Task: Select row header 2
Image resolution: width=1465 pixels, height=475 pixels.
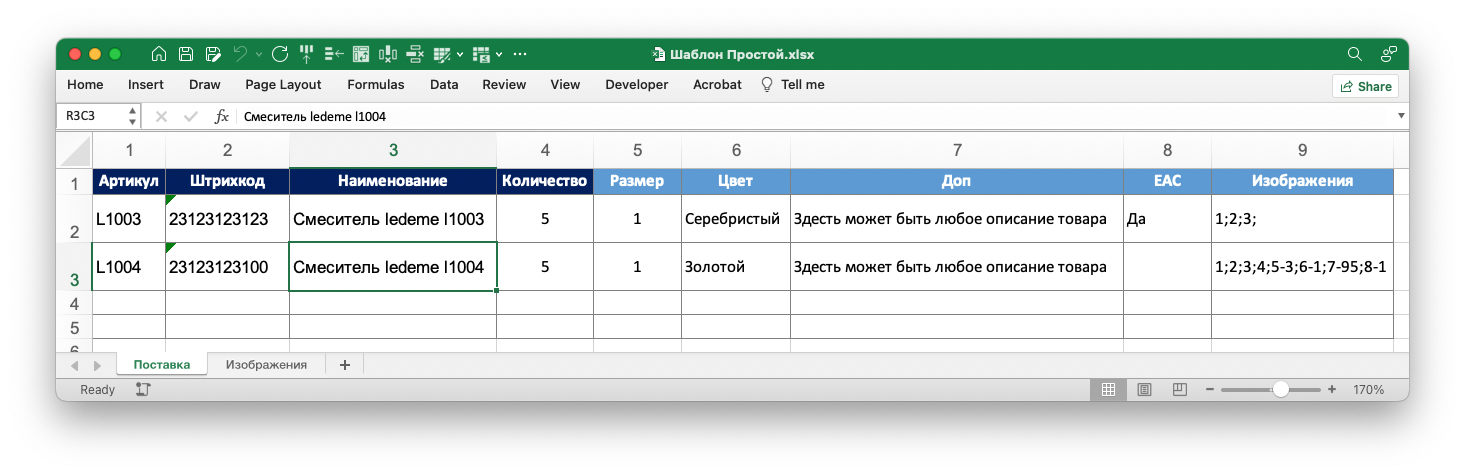Action: tap(75, 219)
